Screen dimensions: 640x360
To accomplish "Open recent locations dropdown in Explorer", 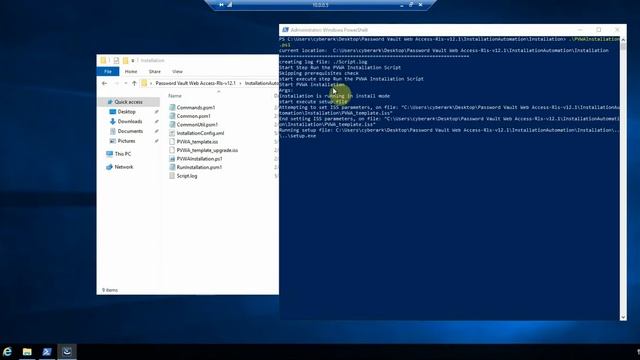I will (x=126, y=83).
